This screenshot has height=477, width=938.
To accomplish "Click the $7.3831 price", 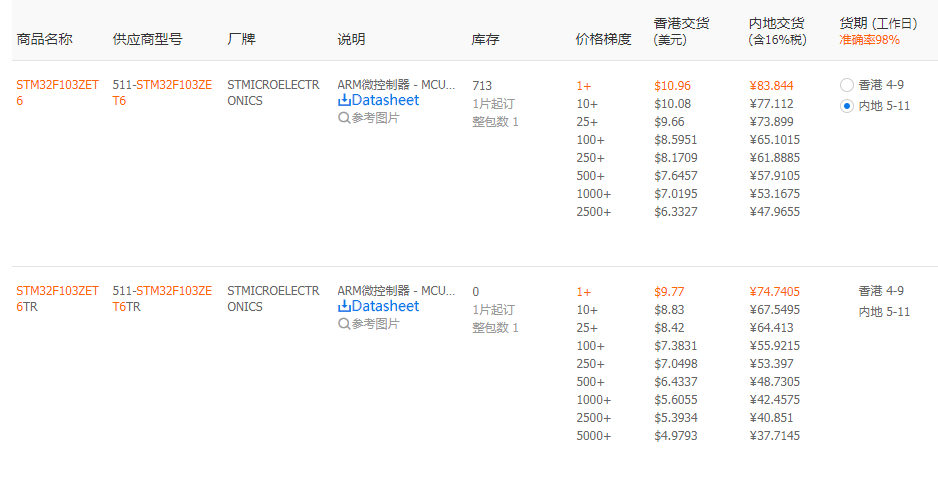I will 676,345.
